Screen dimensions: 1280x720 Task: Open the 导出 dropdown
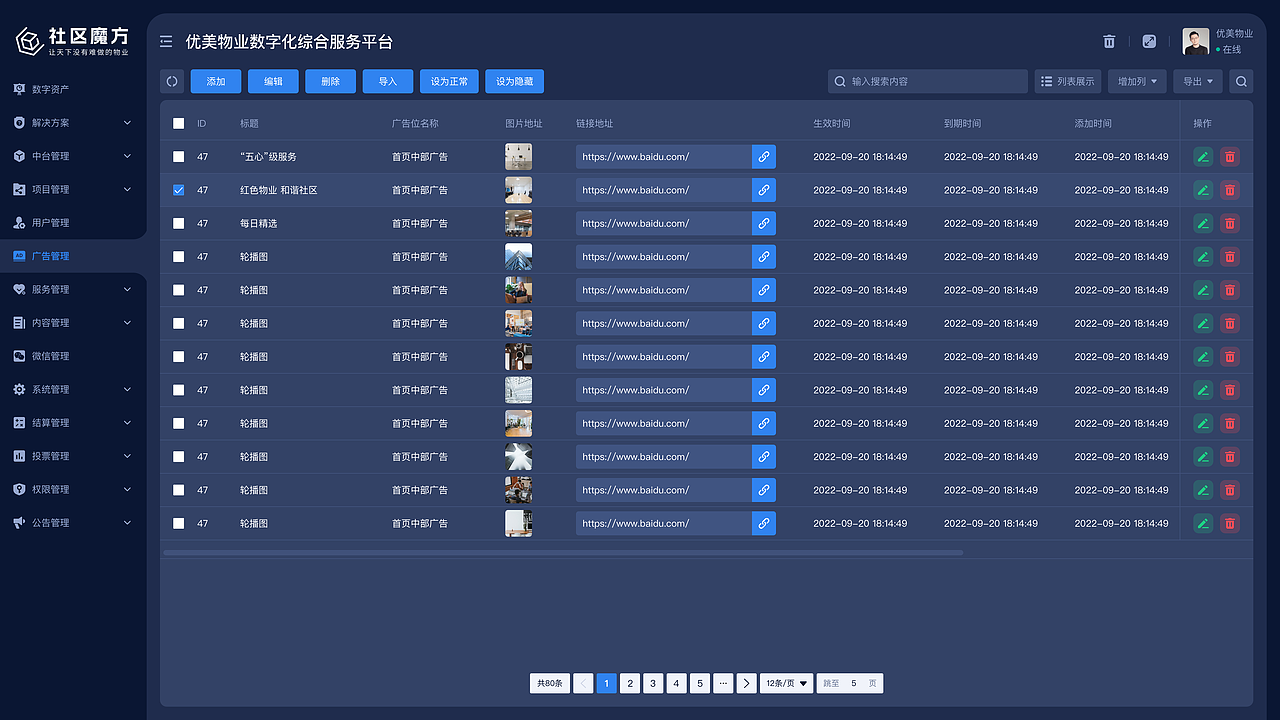tap(1198, 81)
